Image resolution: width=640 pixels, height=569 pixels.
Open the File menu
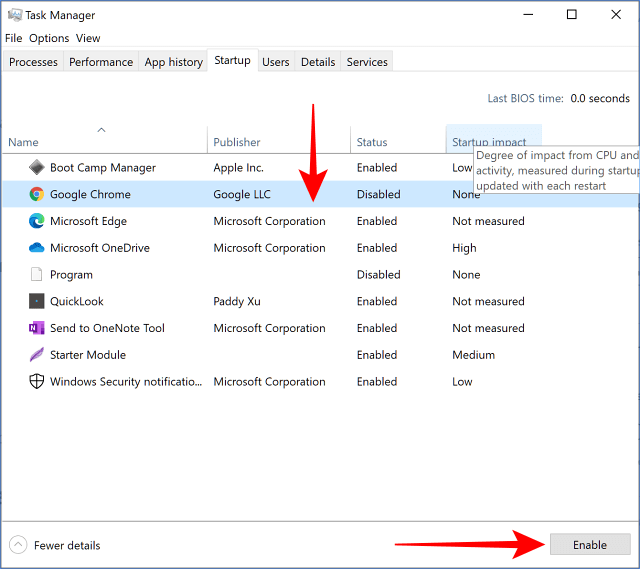(13, 38)
